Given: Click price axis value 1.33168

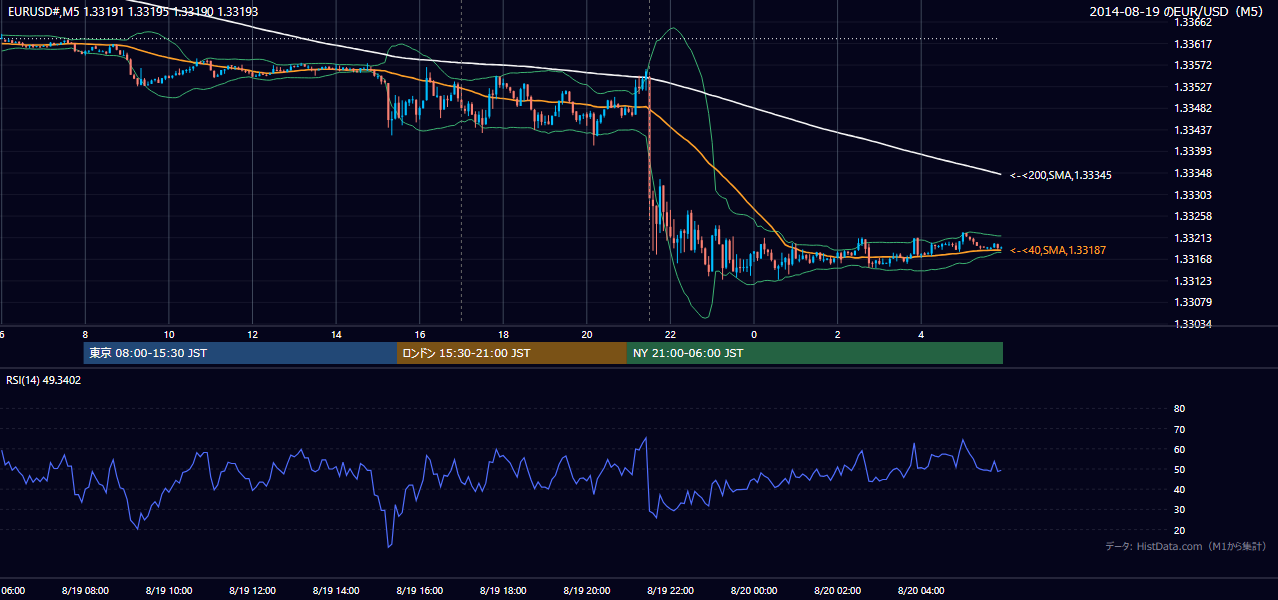Looking at the screenshot, I should (1193, 260).
